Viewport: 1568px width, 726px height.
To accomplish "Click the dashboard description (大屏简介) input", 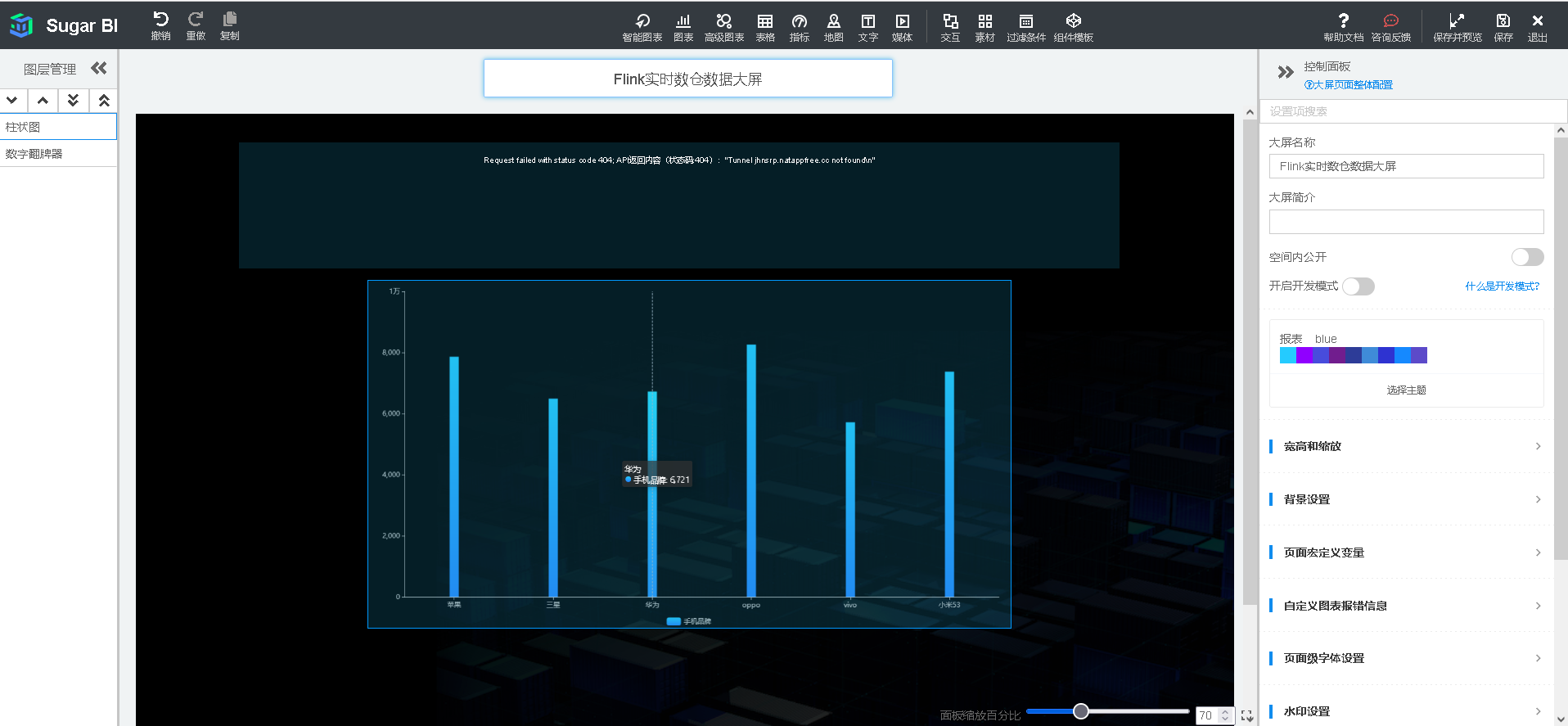I will (x=1406, y=222).
